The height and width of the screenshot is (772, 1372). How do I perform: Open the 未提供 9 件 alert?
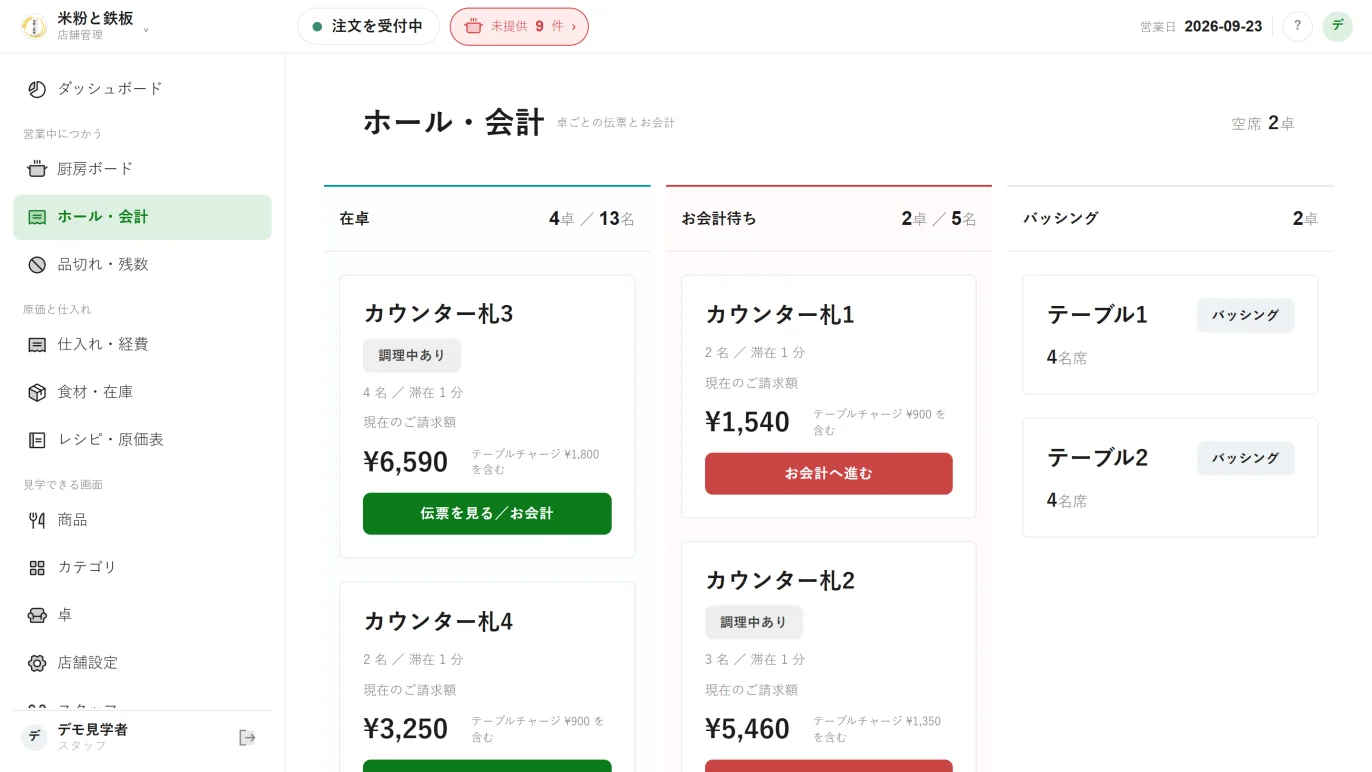click(x=519, y=27)
